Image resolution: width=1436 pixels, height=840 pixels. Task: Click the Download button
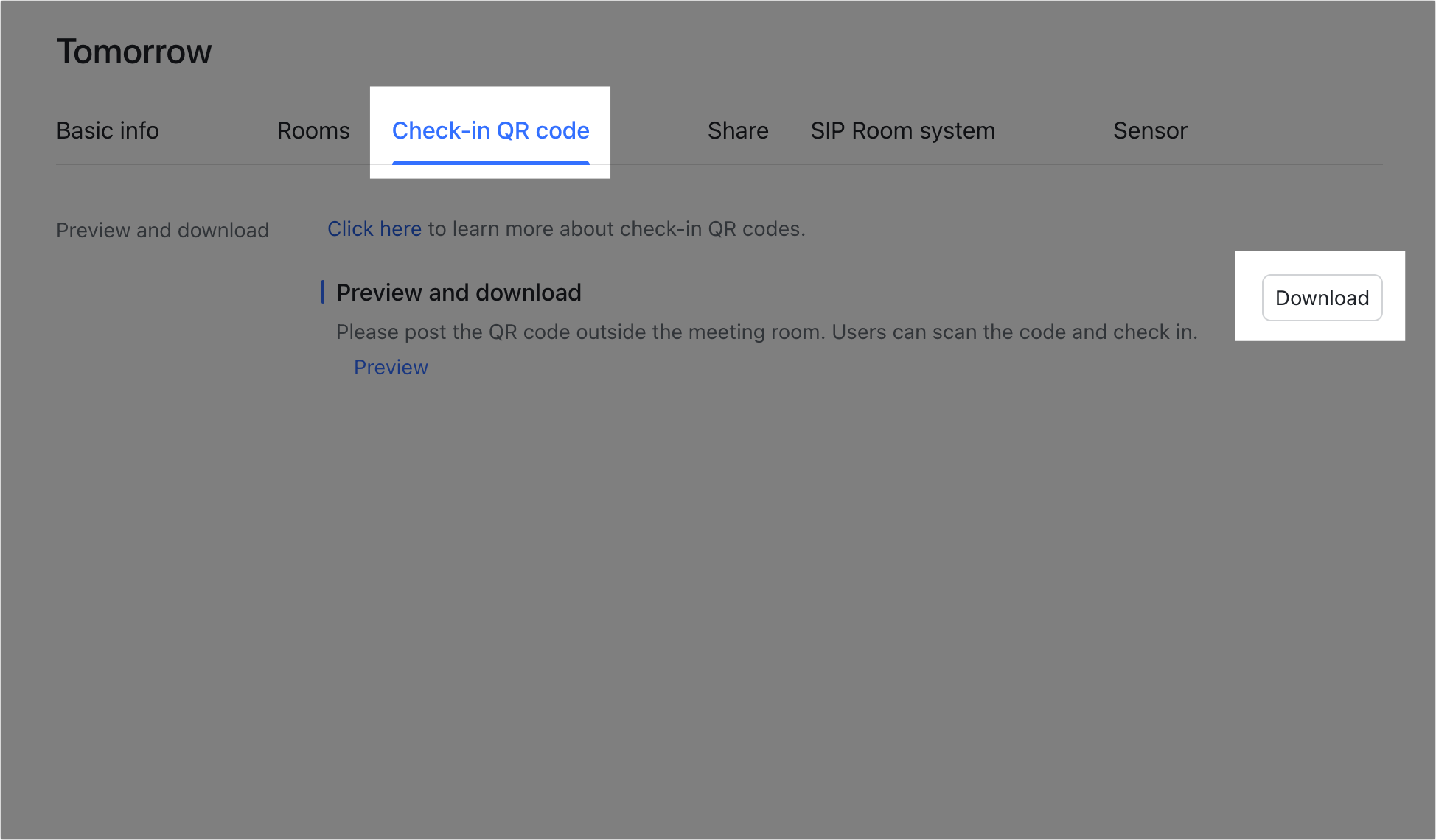coord(1322,298)
